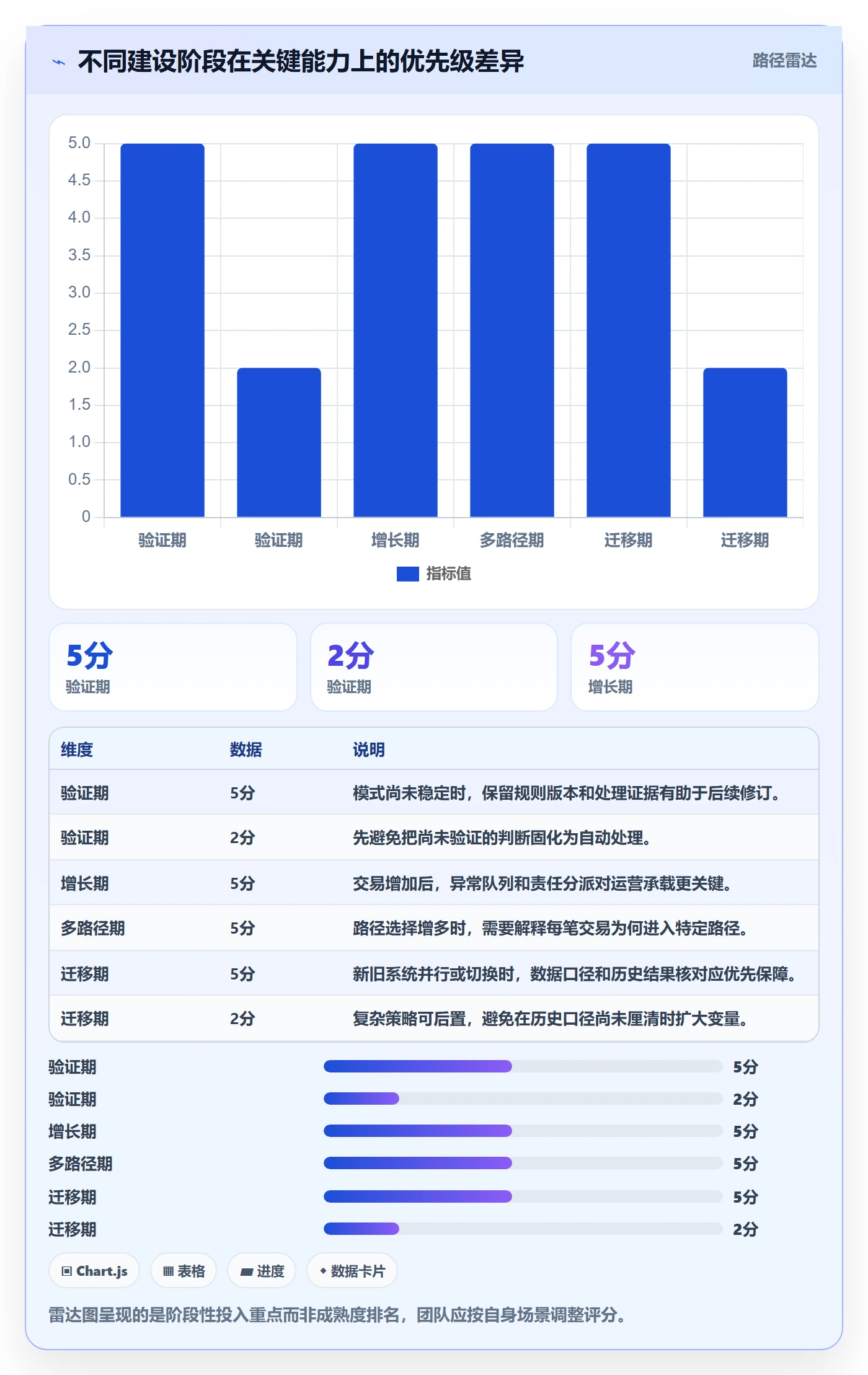Click the 指标值 legend label

tap(449, 574)
